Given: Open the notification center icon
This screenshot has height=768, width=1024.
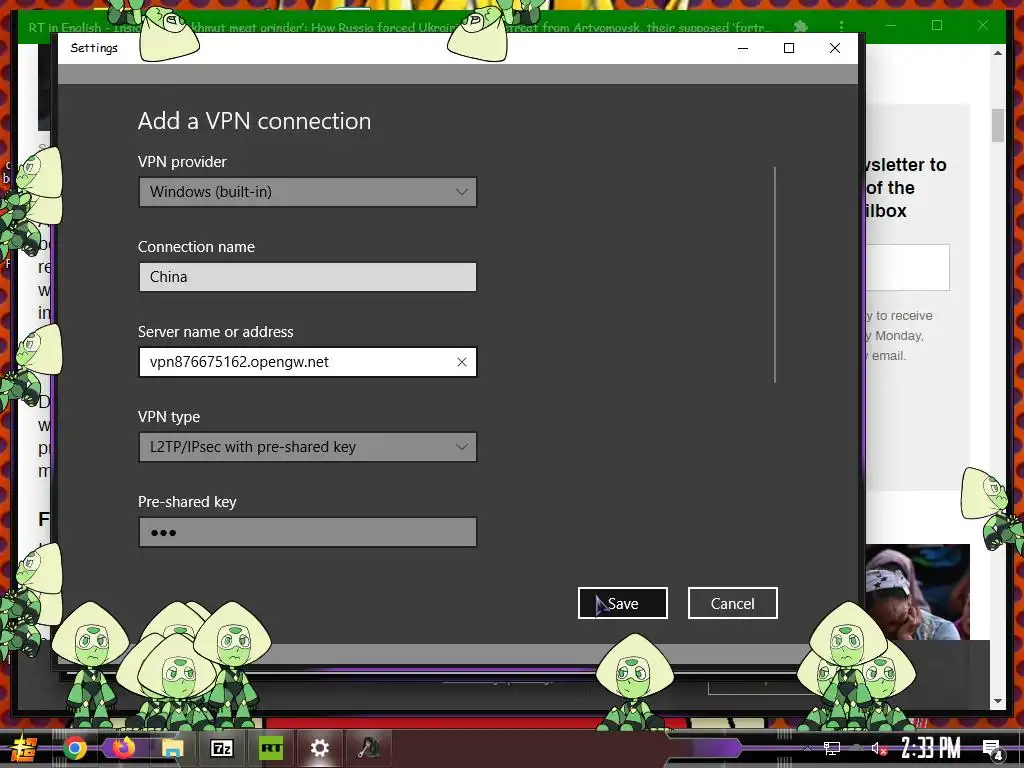Looking at the screenshot, I should point(993,748).
